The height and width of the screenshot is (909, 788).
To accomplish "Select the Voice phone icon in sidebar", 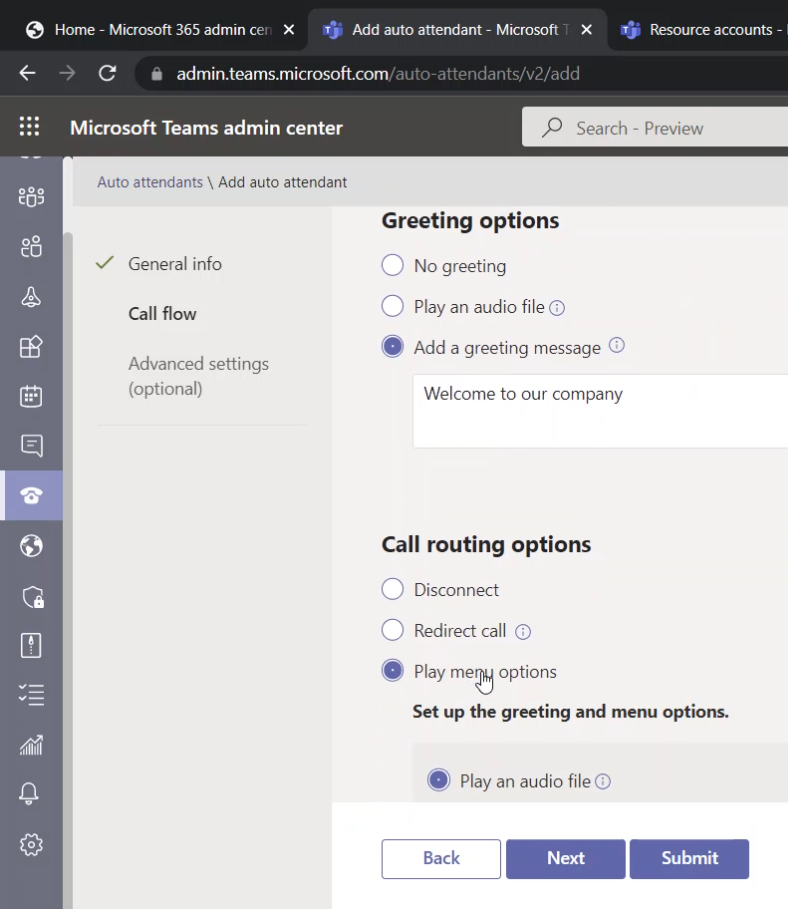I will (31, 496).
